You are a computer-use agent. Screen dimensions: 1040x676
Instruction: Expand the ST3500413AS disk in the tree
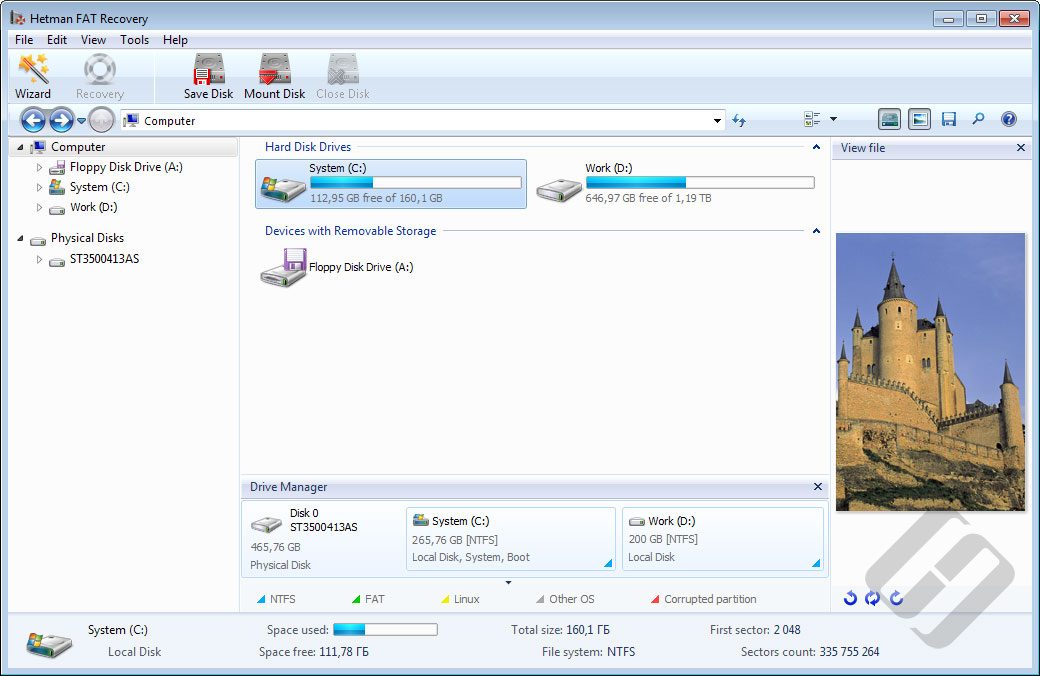37,258
